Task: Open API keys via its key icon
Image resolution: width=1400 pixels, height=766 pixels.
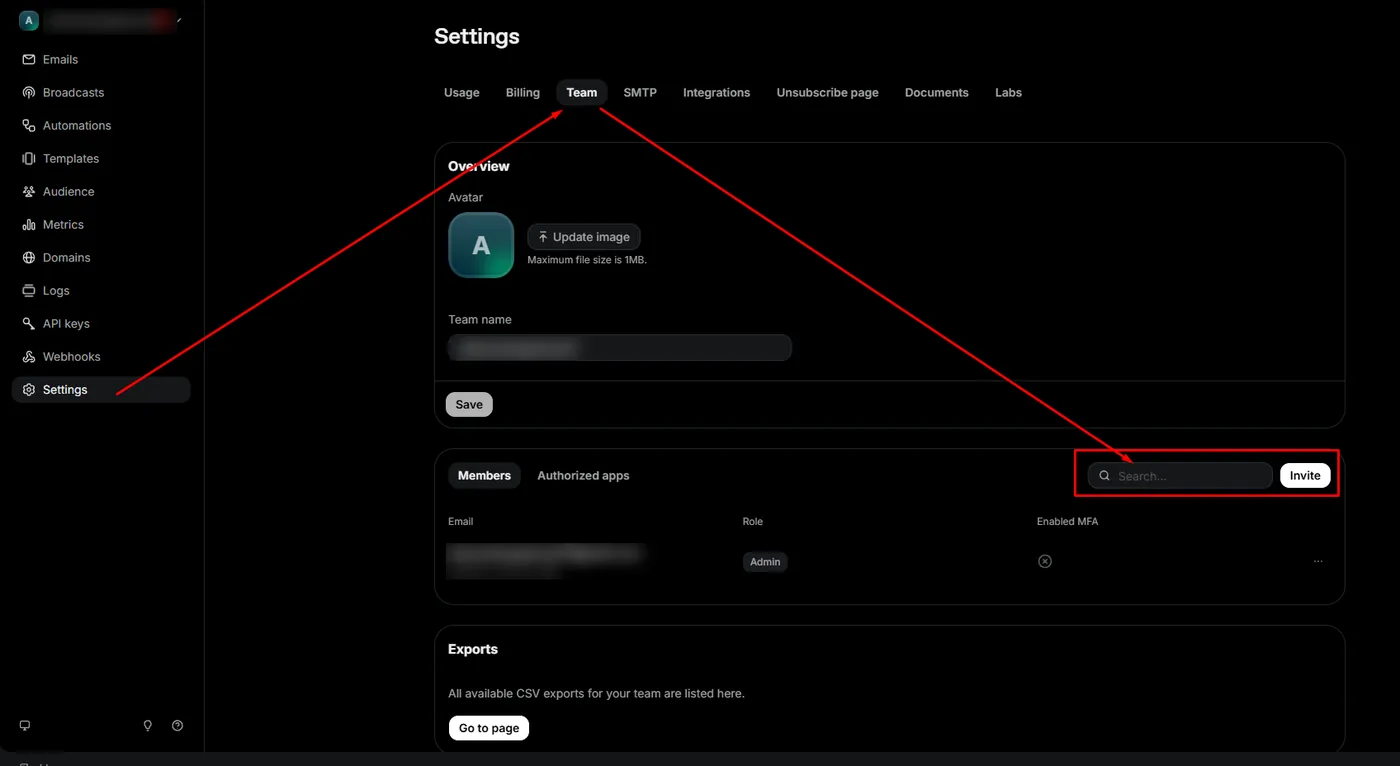Action: click(x=29, y=324)
